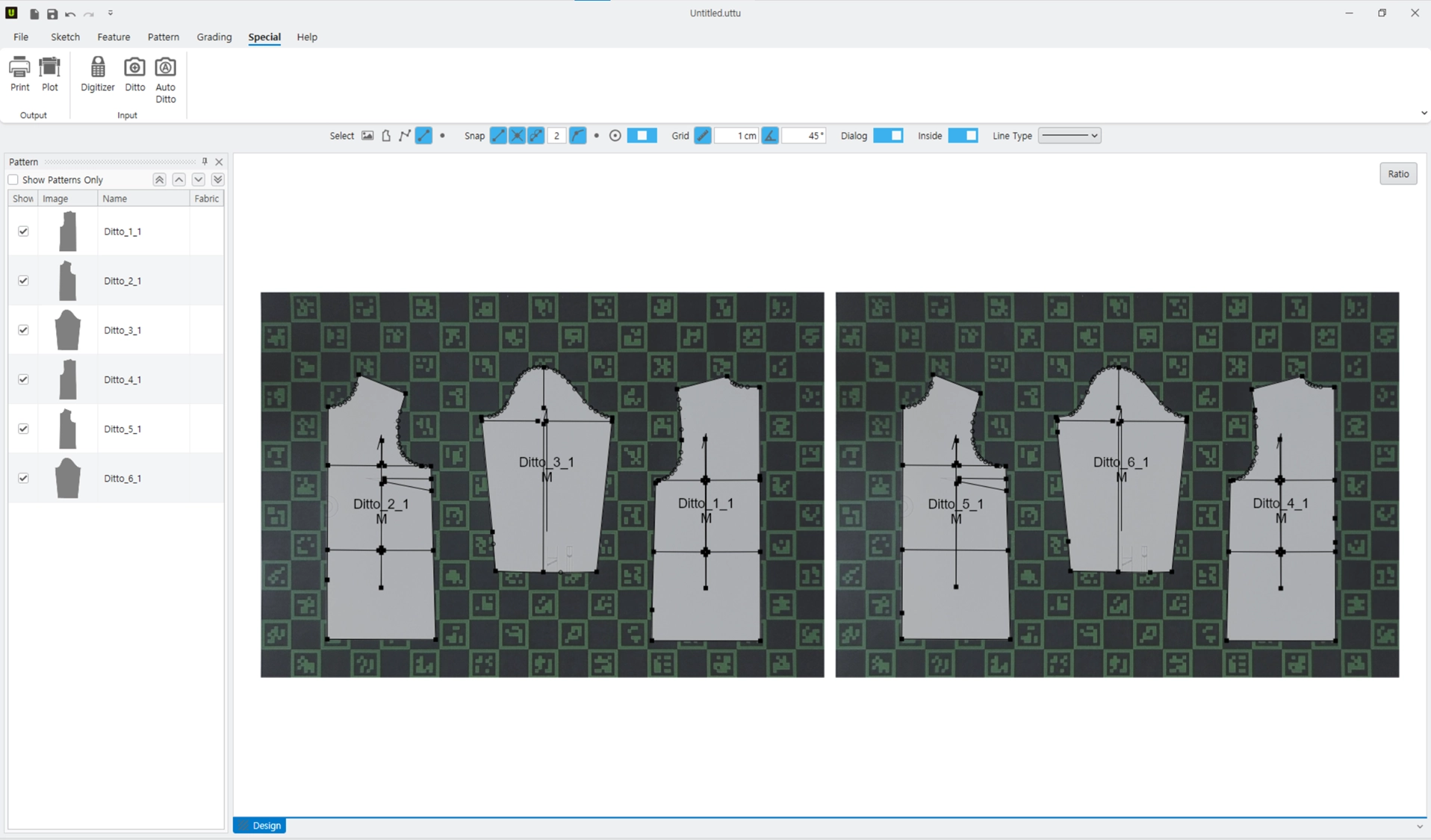Expand the ribbon collapse chevron
The image size is (1431, 840).
(x=1424, y=113)
